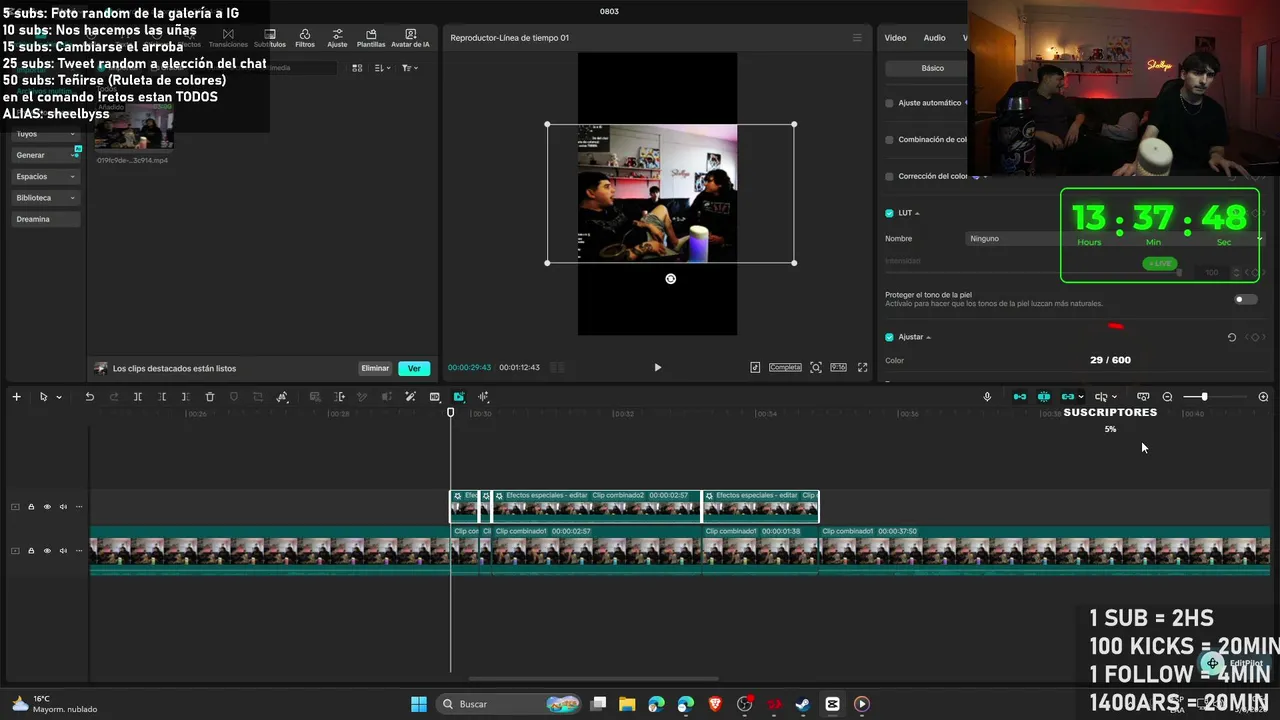Open the media sort dropdown

pos(382,68)
